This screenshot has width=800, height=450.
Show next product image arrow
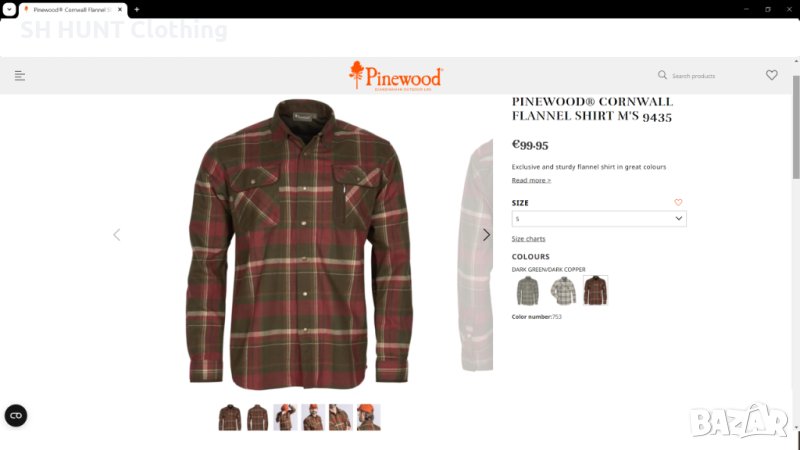point(486,235)
